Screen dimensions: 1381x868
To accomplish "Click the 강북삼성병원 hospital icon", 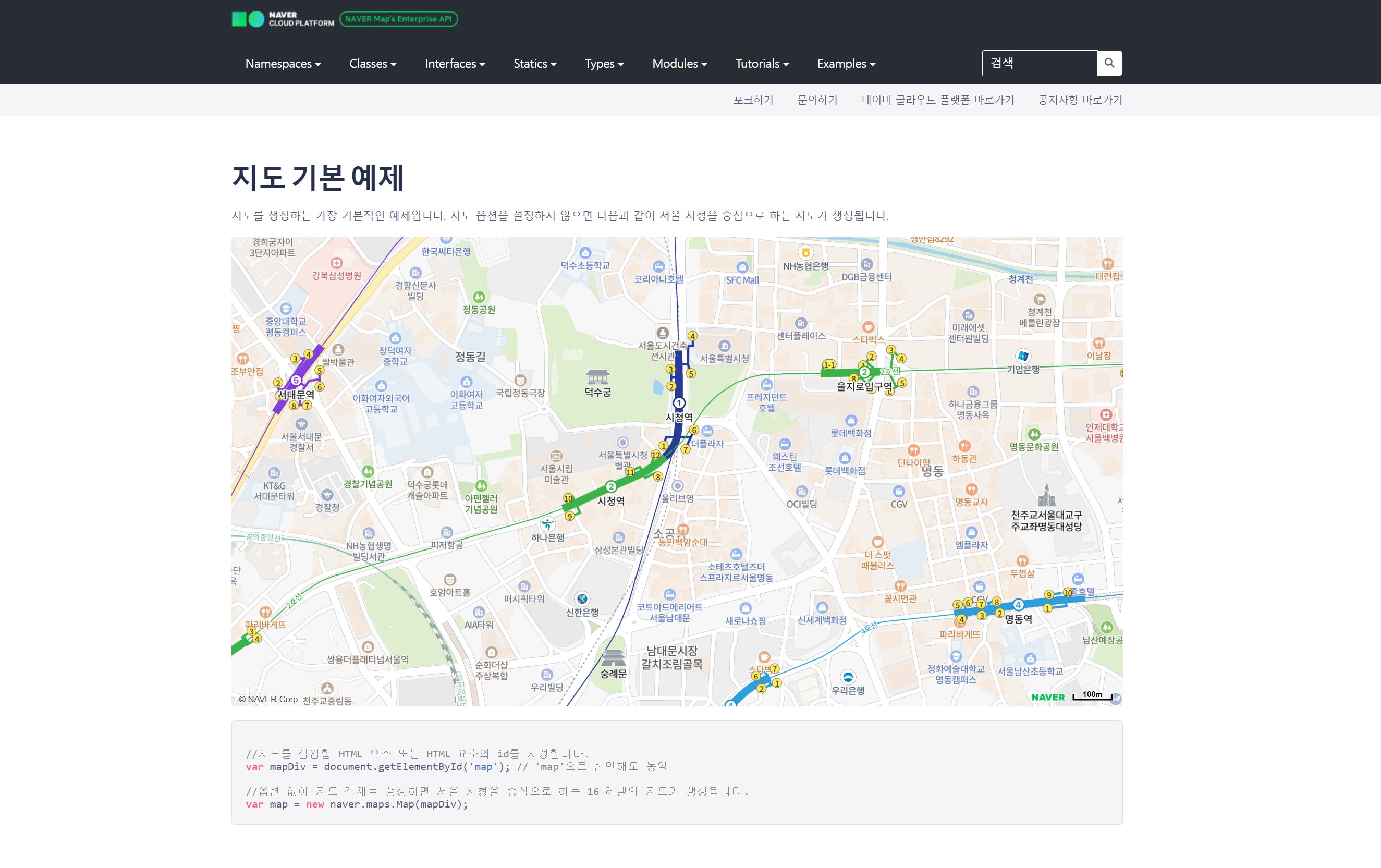I will point(337,263).
